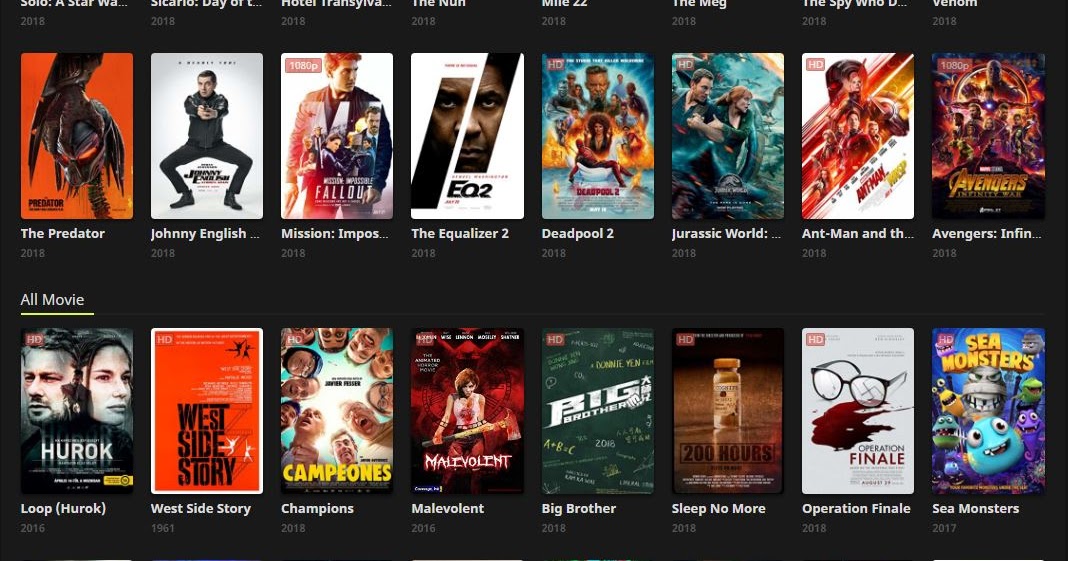This screenshot has width=1068, height=561.
Task: Open 200 Hours Sleep No More poster
Action: [x=728, y=411]
